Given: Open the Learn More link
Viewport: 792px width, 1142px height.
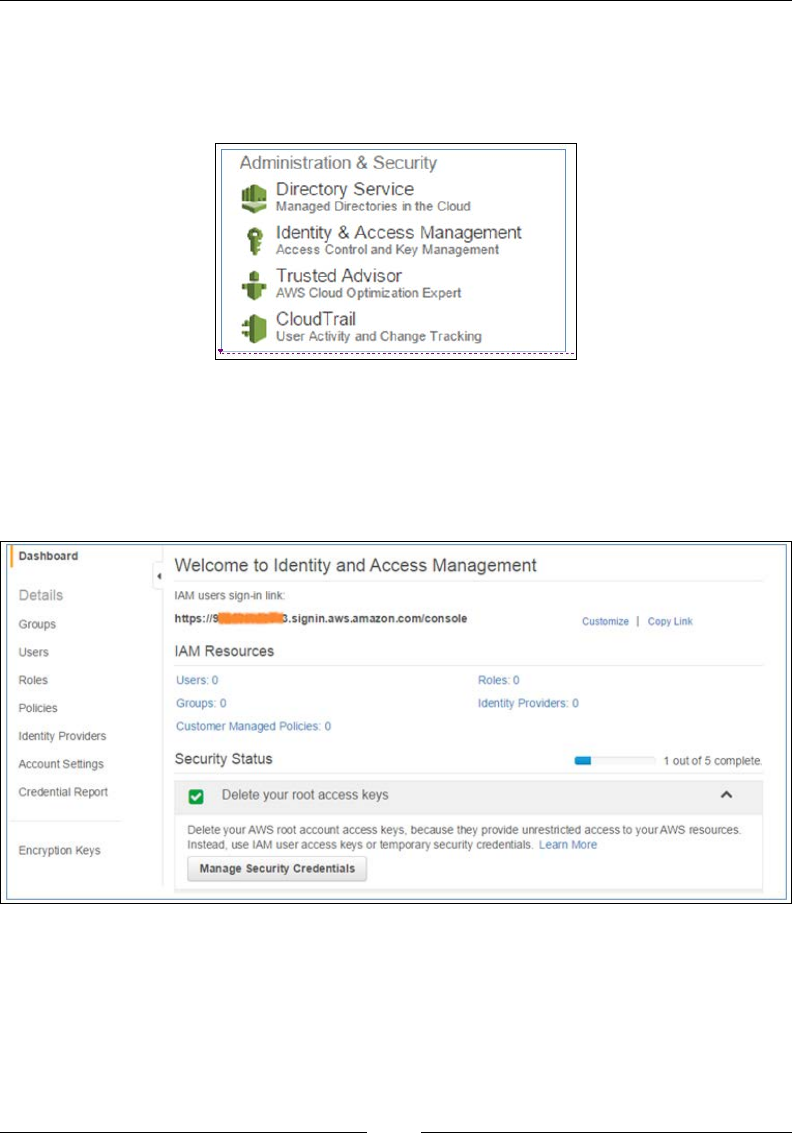Looking at the screenshot, I should tap(568, 845).
